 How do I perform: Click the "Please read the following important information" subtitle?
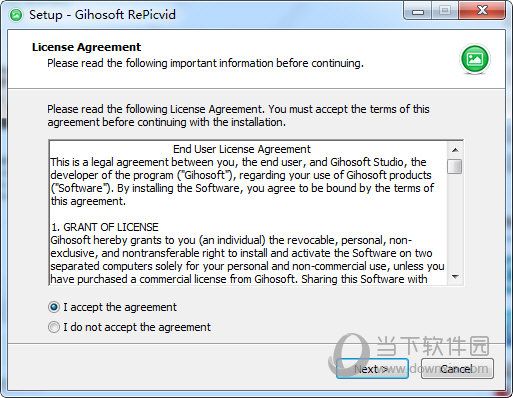click(205, 63)
